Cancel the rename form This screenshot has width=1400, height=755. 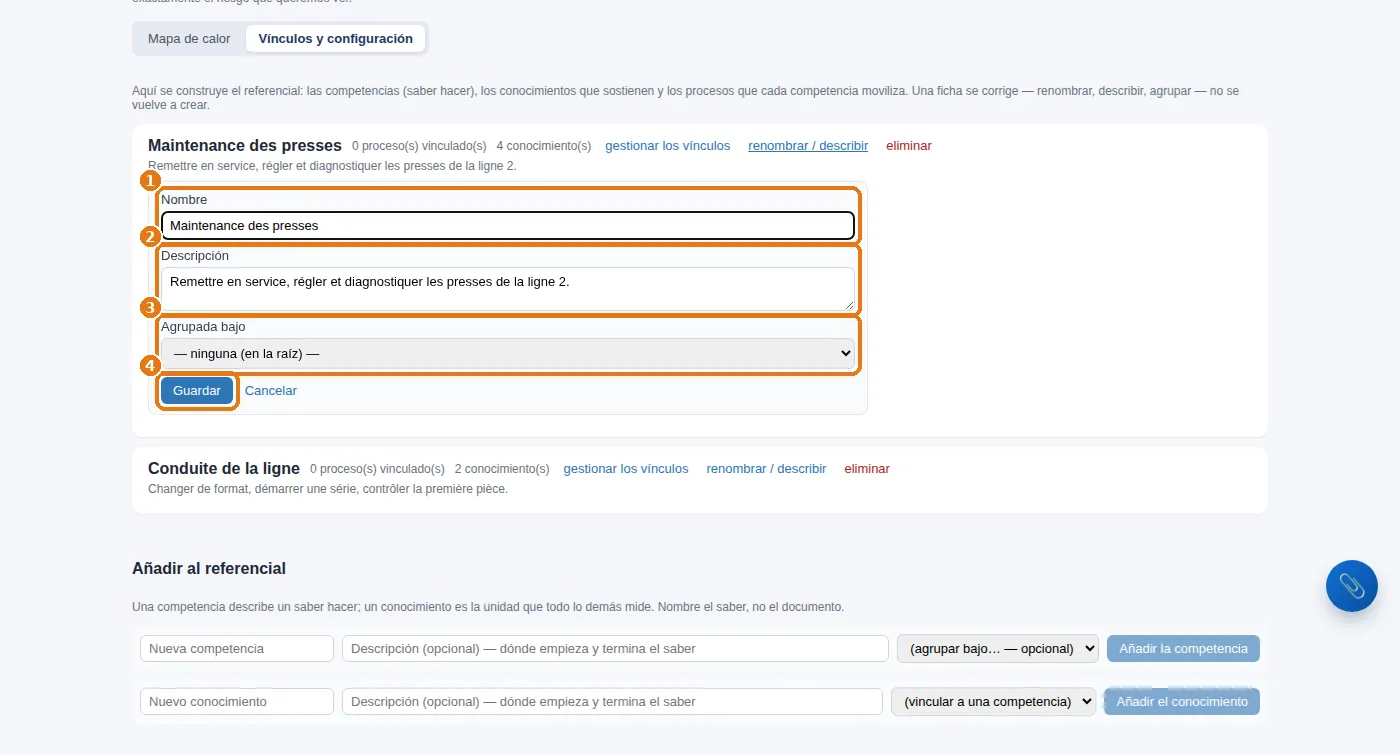[x=271, y=391]
